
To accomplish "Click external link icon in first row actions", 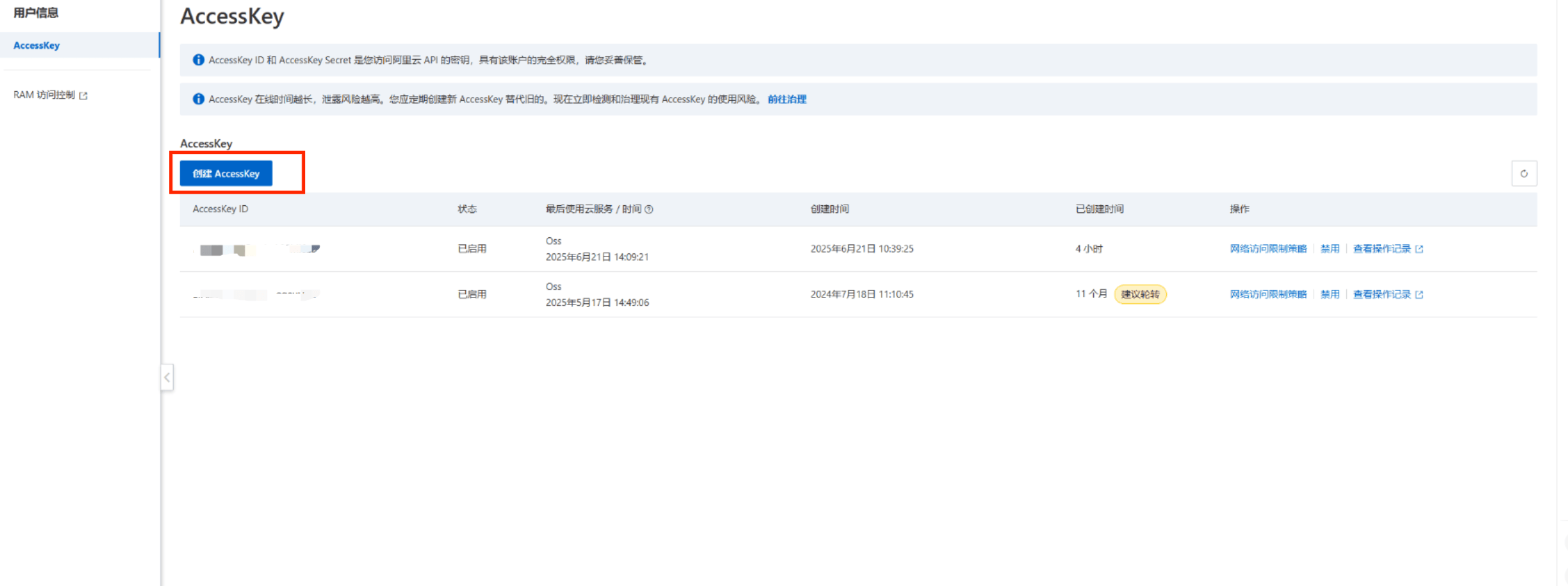I will pos(1419,249).
